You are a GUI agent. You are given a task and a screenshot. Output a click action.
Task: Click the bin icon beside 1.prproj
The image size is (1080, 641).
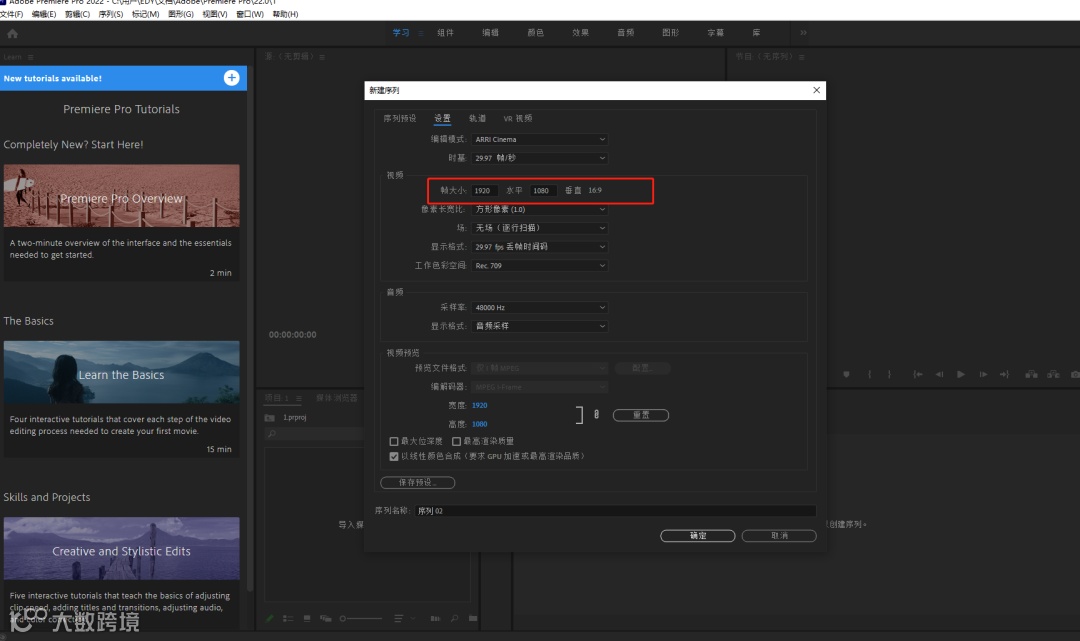tap(270, 418)
